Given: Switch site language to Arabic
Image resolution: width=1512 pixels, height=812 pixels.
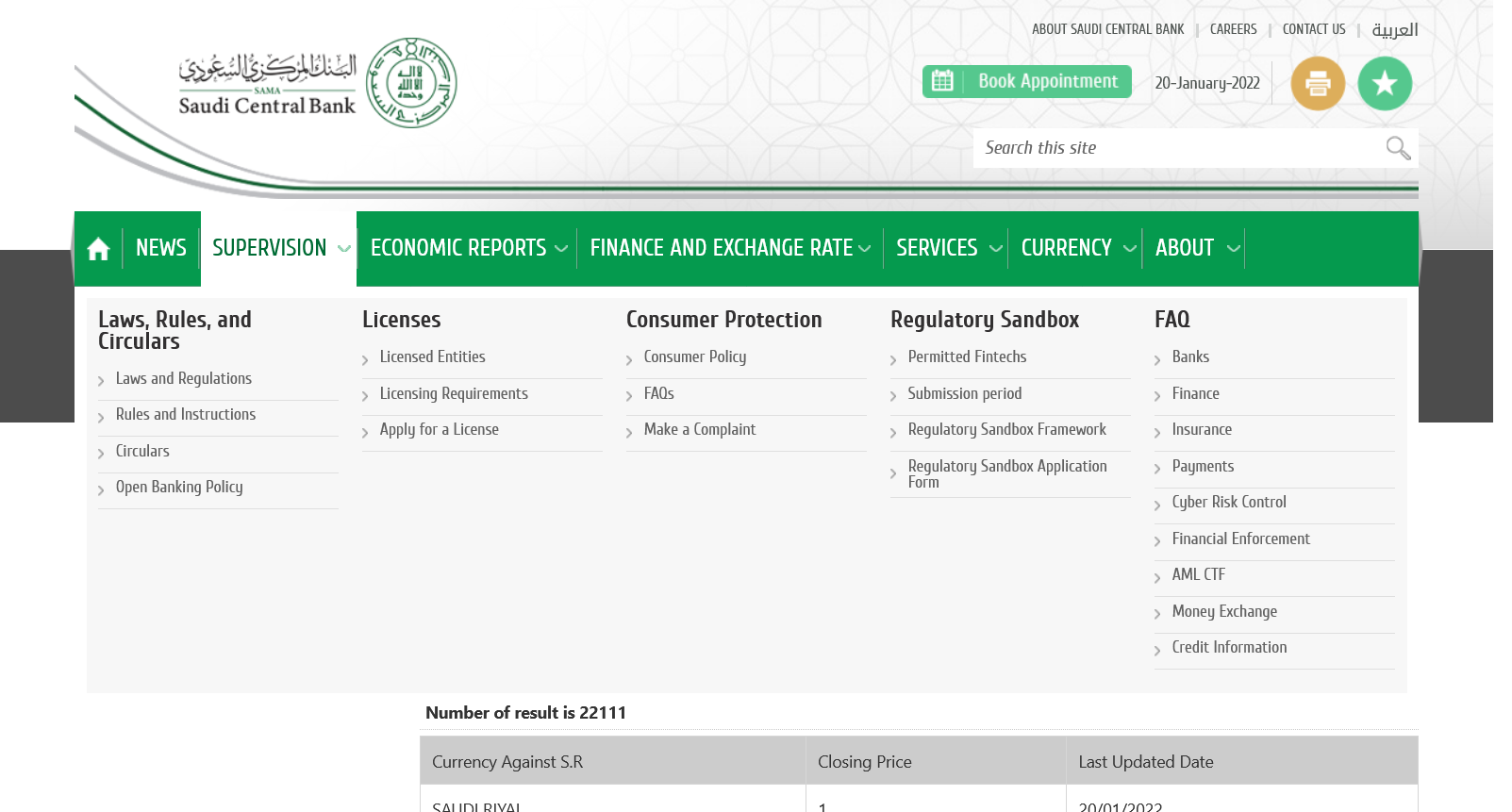Looking at the screenshot, I should tap(1394, 30).
